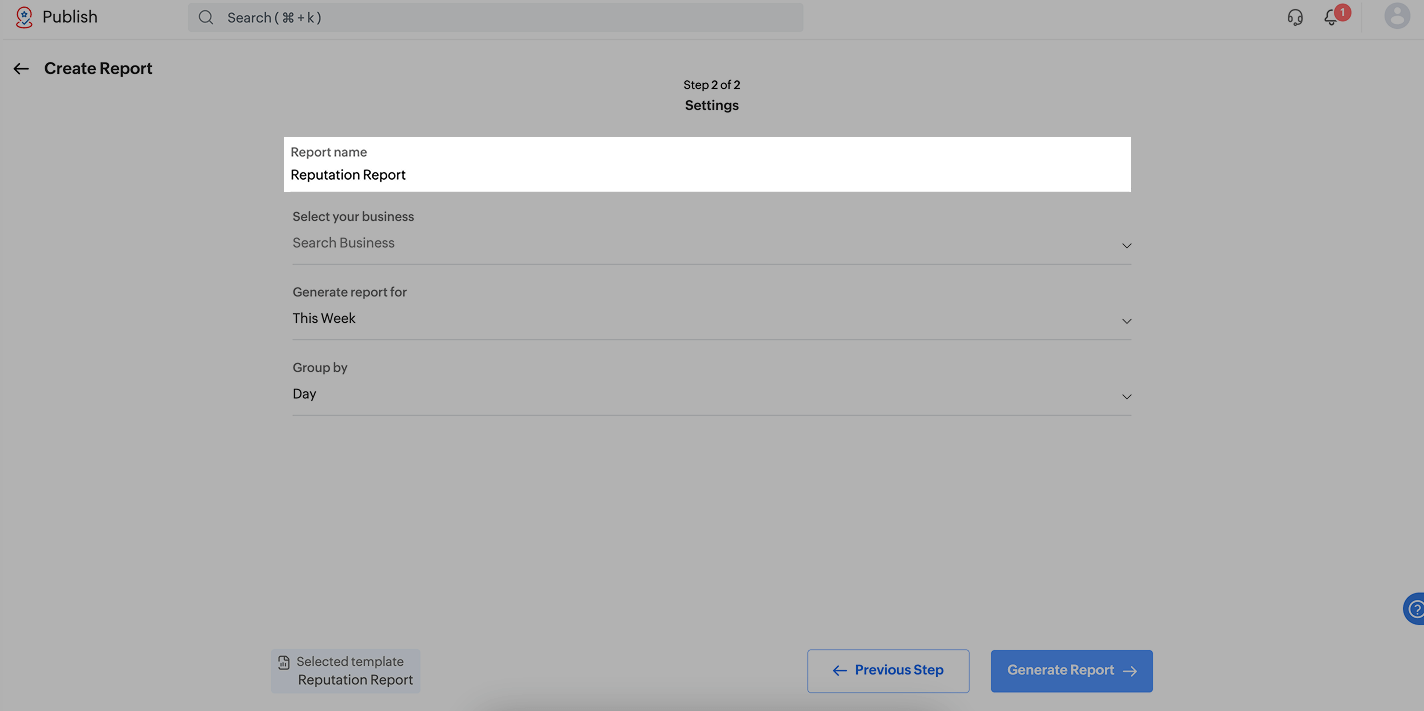The width and height of the screenshot is (1424, 711).
Task: Open notifications bell icon
Action: tap(1331, 17)
